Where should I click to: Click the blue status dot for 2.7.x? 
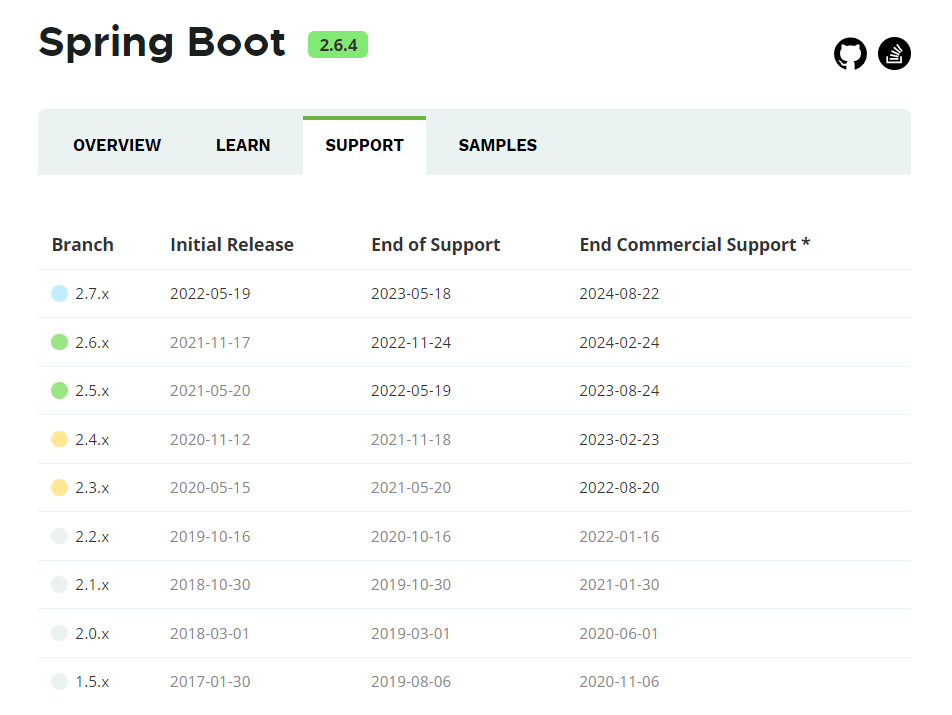tap(60, 294)
